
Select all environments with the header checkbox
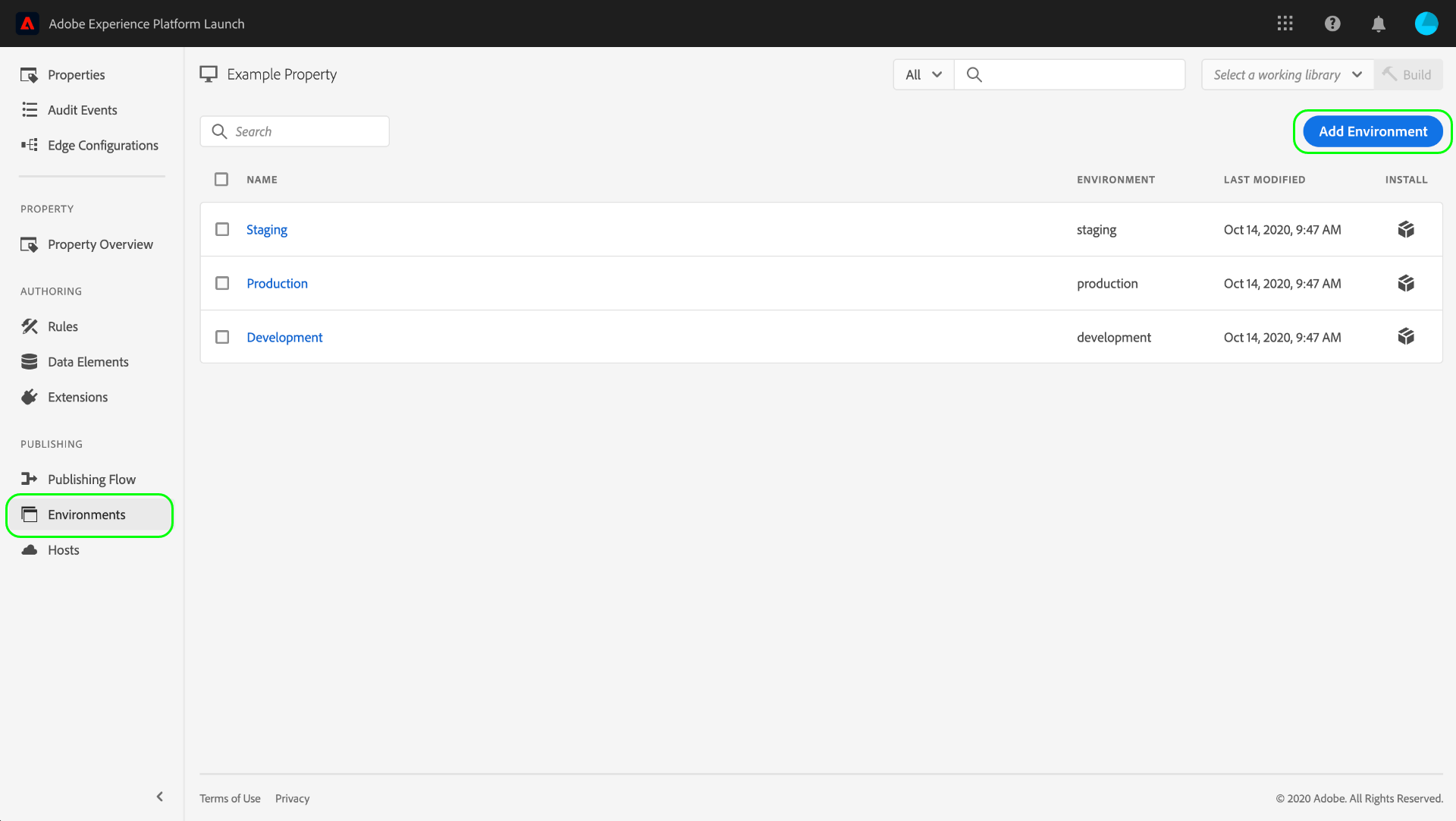pos(221,179)
